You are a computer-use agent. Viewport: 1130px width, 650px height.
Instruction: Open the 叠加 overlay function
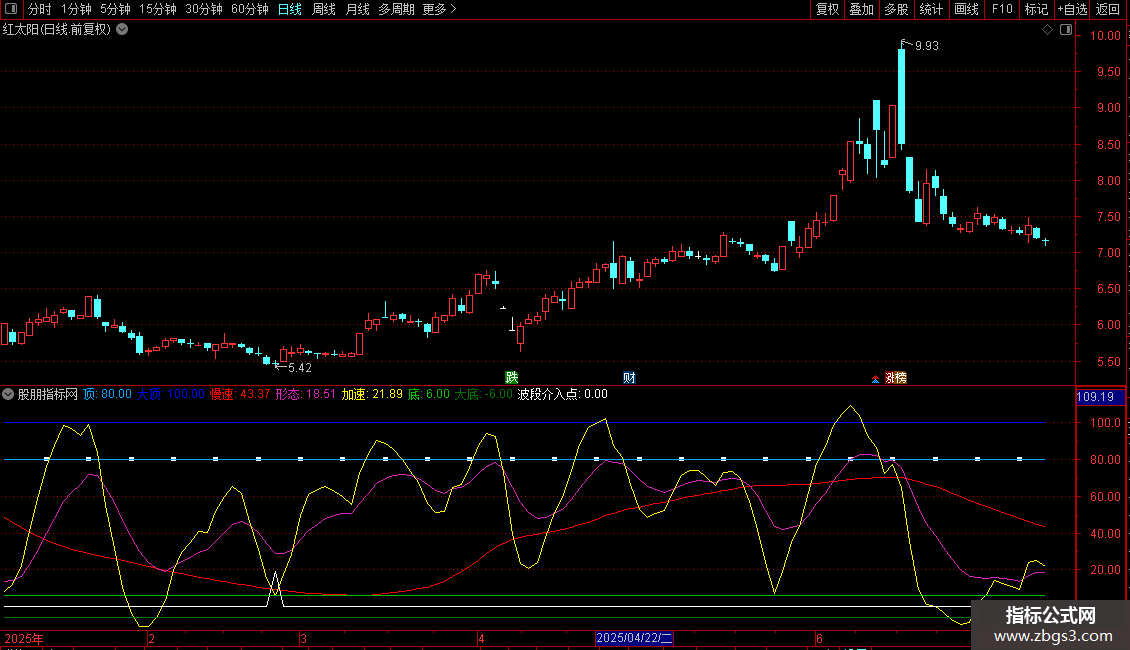coord(861,10)
